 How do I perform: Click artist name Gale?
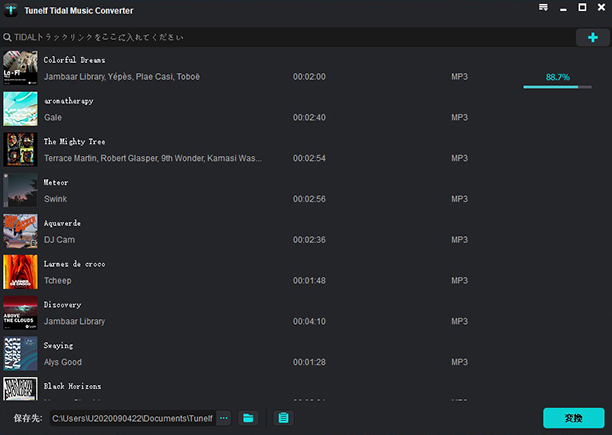coord(53,117)
